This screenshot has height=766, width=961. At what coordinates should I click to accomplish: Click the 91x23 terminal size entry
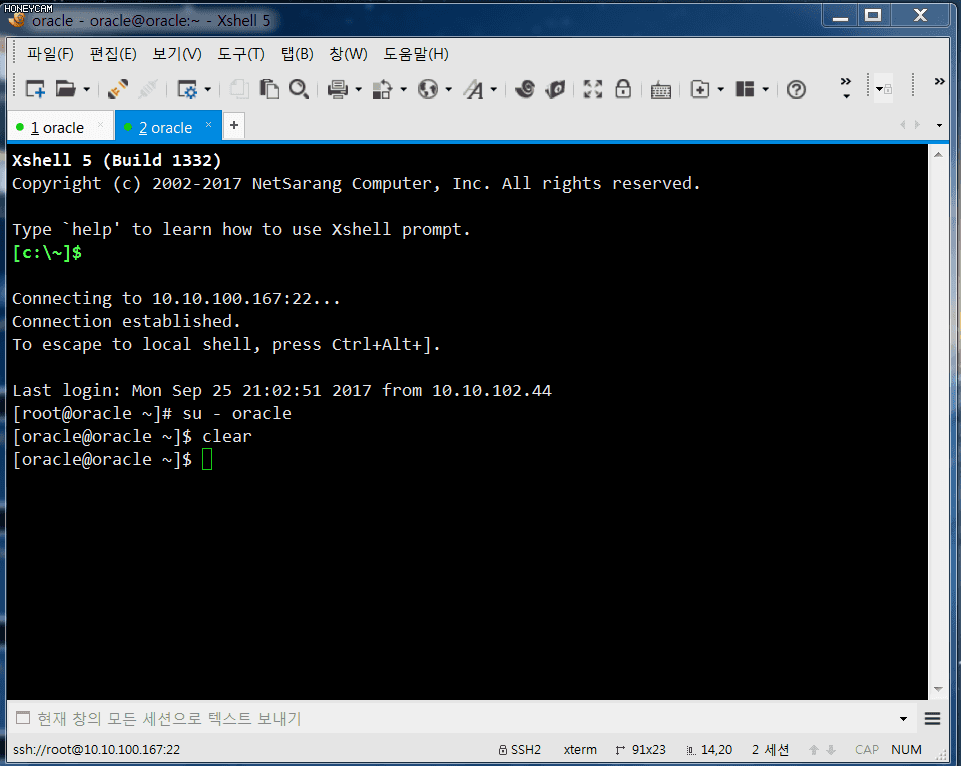click(x=640, y=749)
